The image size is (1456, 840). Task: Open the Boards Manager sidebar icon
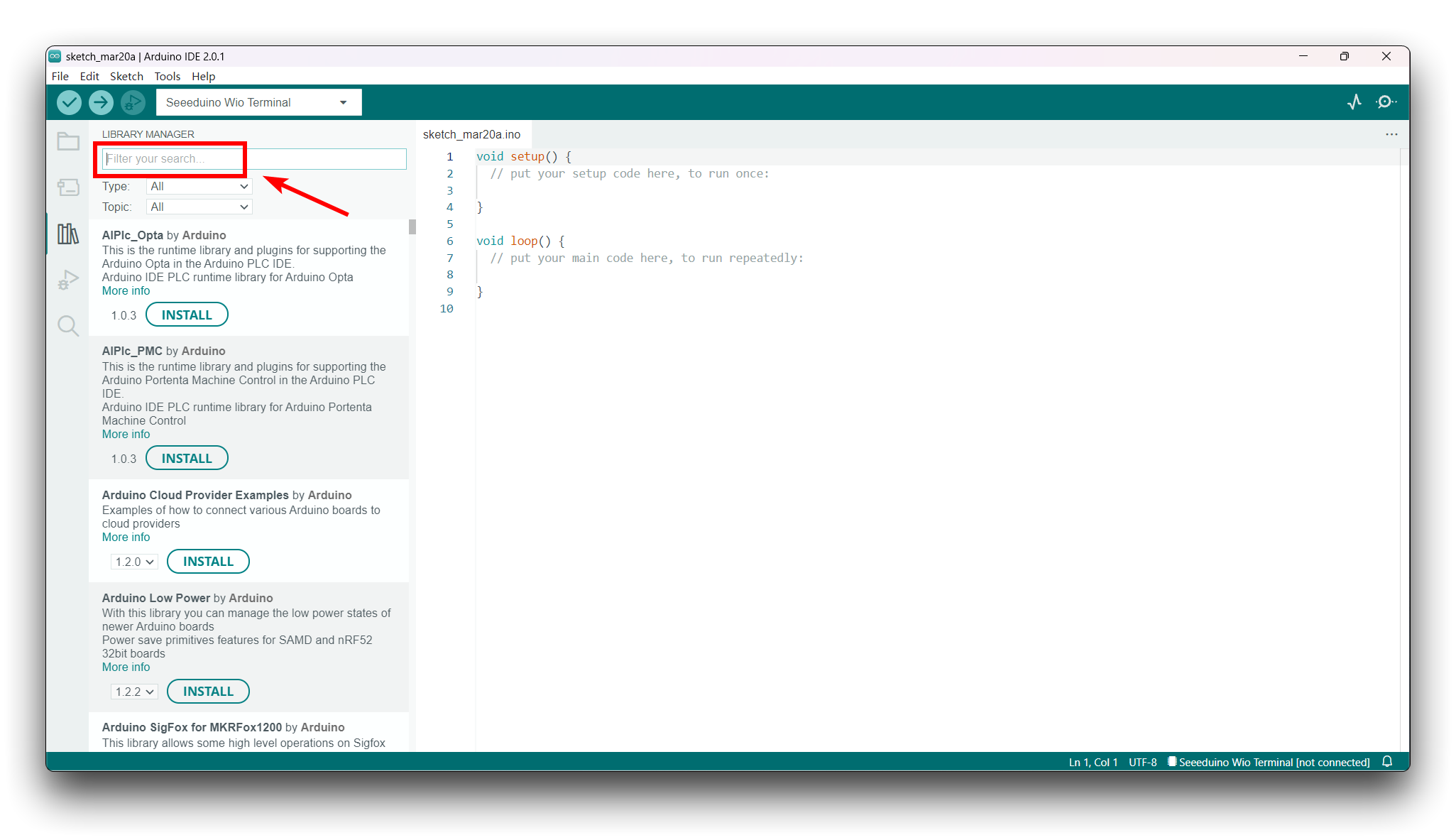point(68,187)
